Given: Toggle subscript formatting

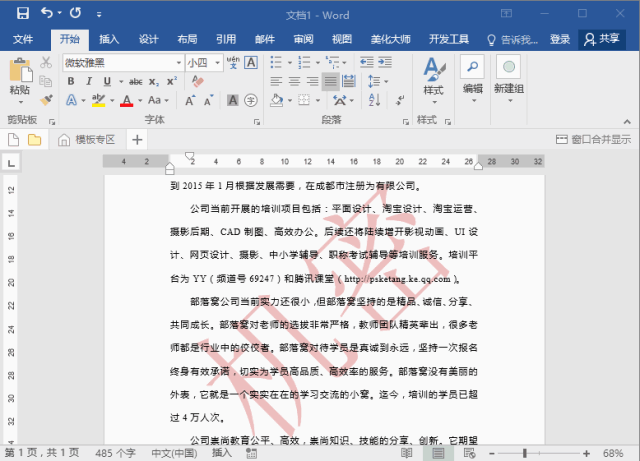Looking at the screenshot, I should [x=153, y=82].
